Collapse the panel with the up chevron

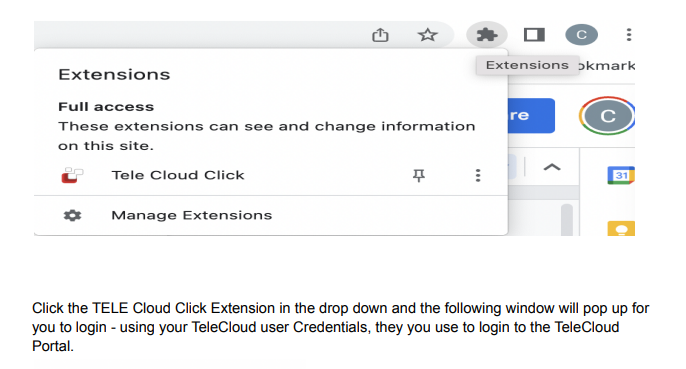[x=552, y=167]
